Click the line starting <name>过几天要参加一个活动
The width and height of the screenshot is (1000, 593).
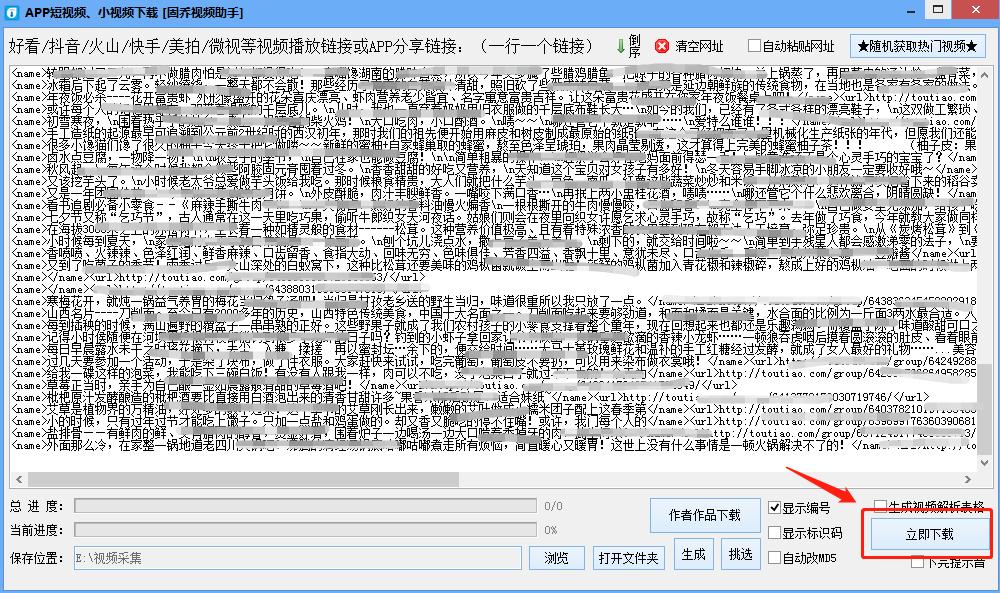(x=494, y=361)
